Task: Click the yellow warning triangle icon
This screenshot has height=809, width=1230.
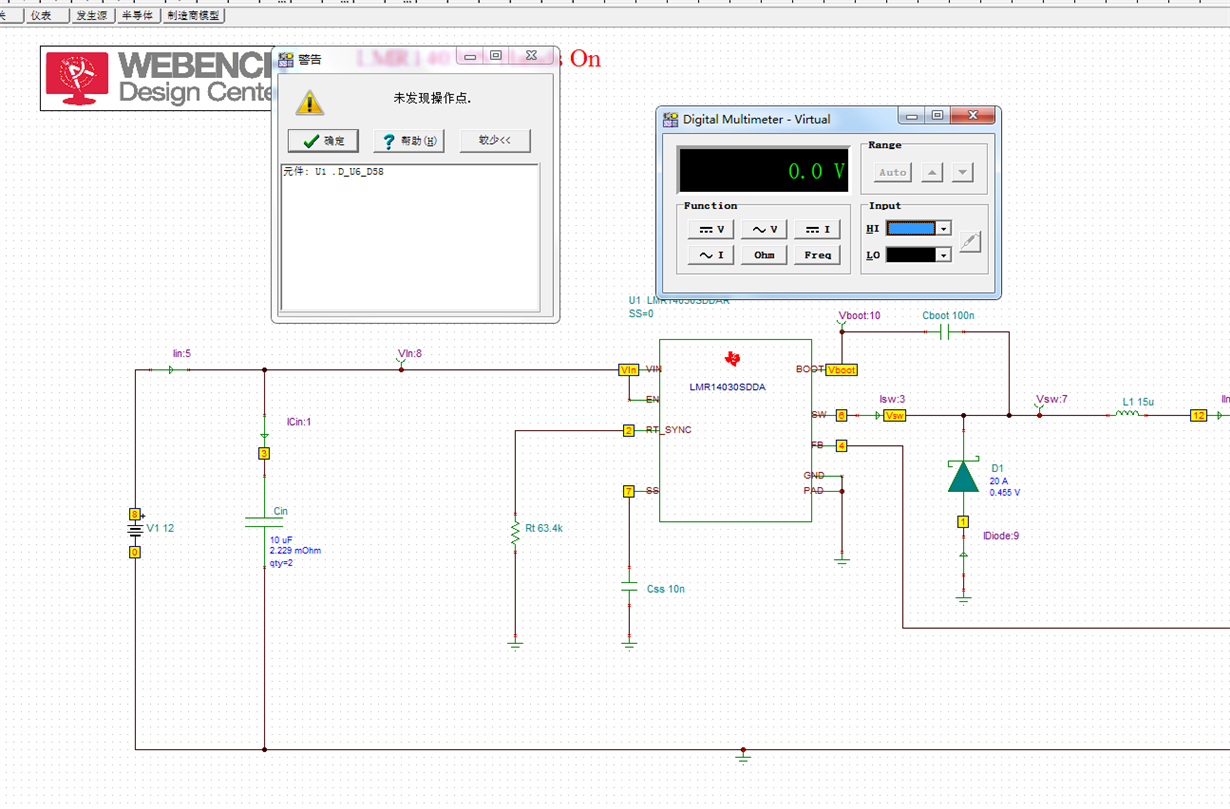Action: pos(310,101)
